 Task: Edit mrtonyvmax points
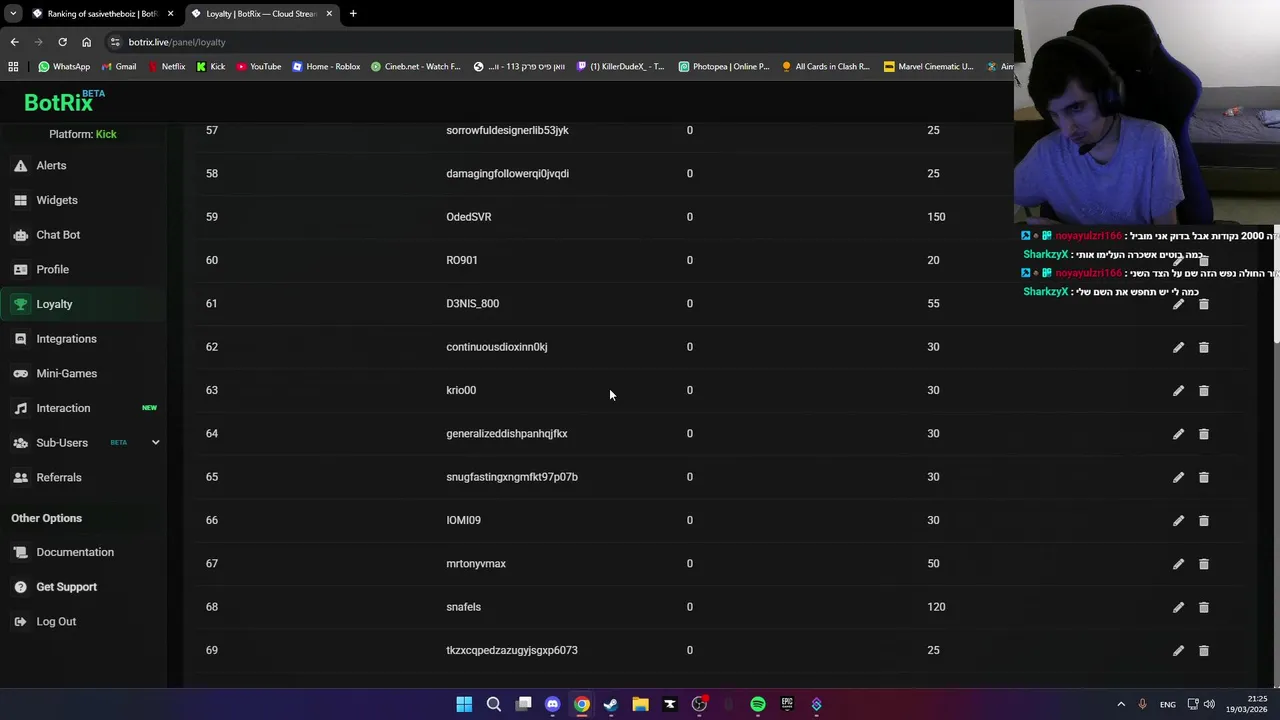click(x=1178, y=564)
